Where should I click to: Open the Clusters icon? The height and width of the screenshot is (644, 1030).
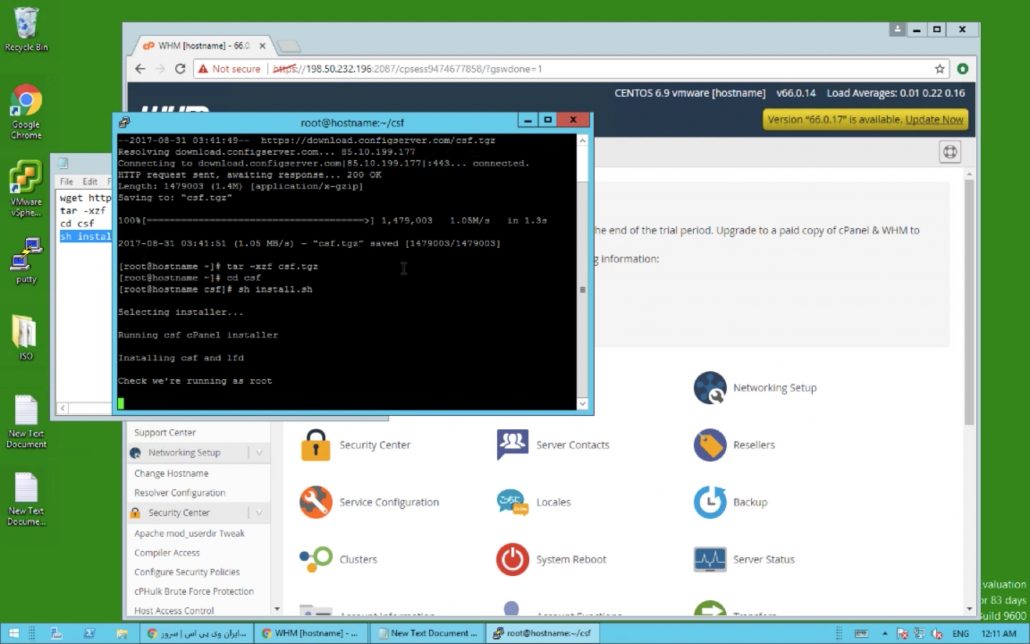click(x=316, y=559)
